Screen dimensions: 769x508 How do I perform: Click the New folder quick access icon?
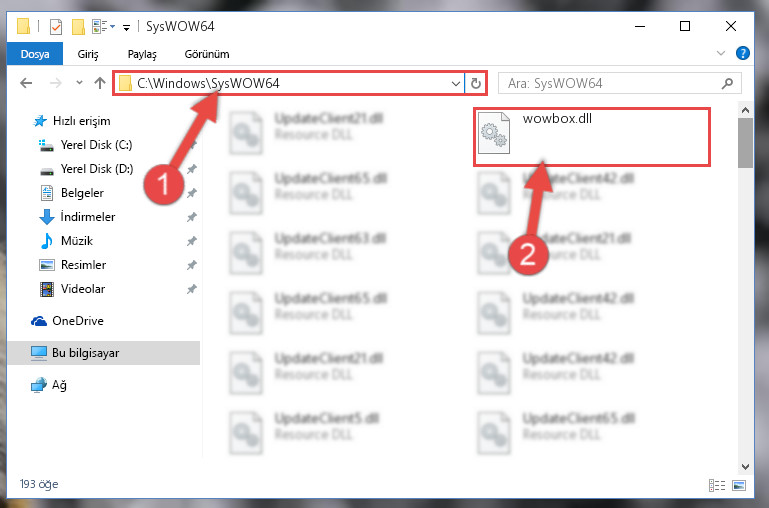[x=78, y=26]
